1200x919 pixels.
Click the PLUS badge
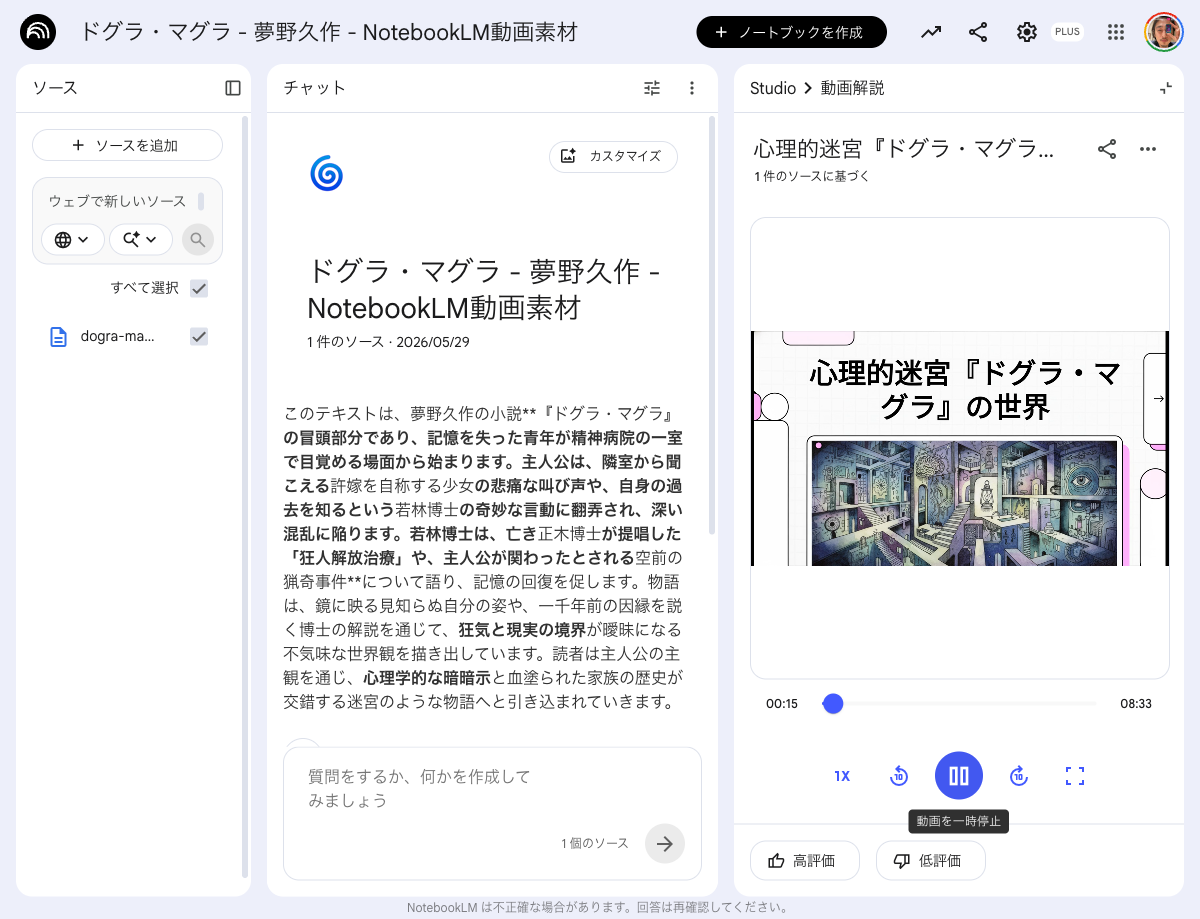pyautogui.click(x=1067, y=32)
